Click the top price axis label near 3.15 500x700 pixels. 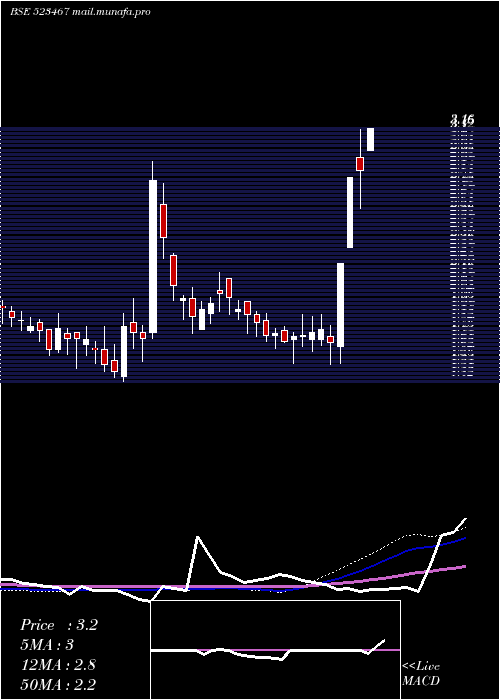tap(462, 120)
